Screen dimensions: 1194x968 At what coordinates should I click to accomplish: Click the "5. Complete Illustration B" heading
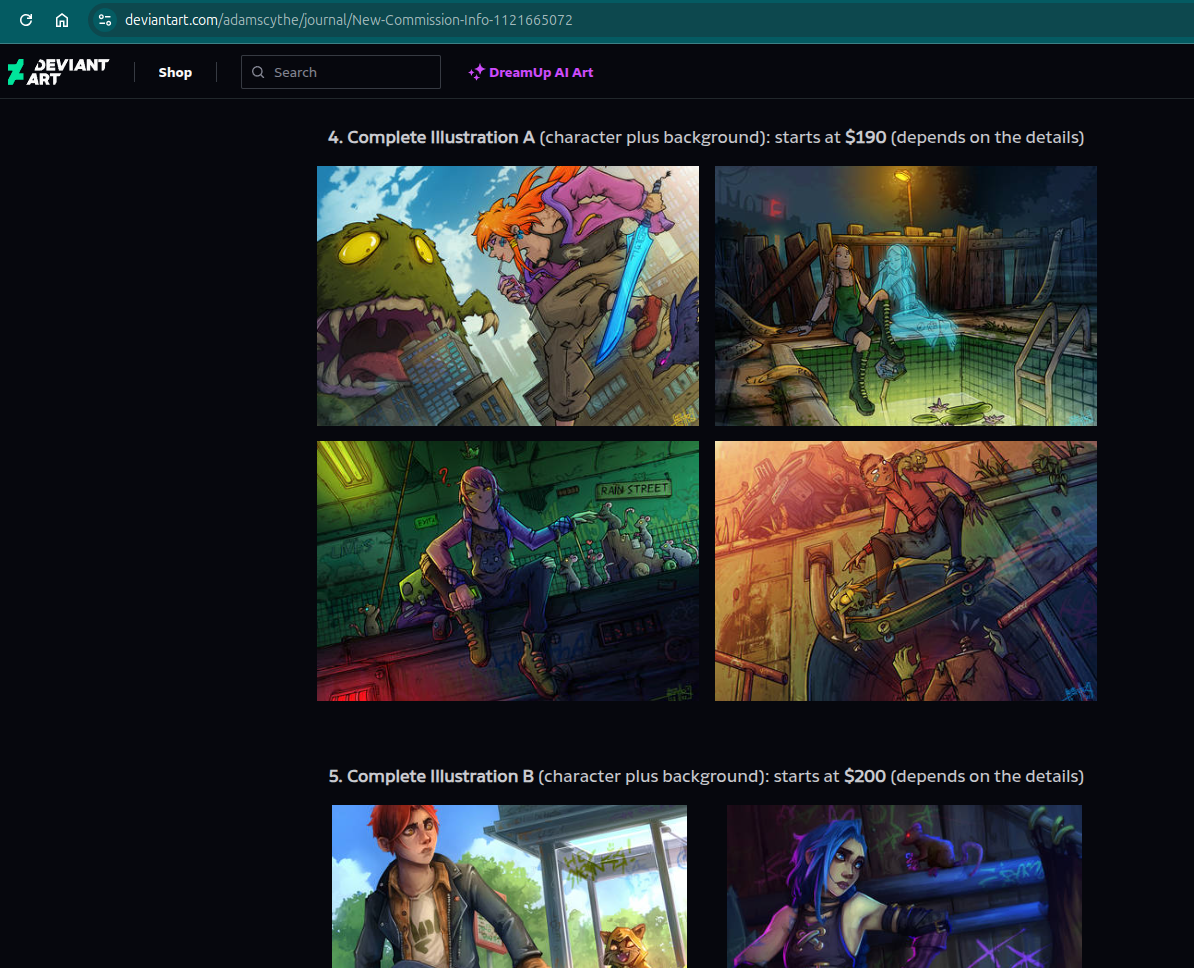point(430,776)
